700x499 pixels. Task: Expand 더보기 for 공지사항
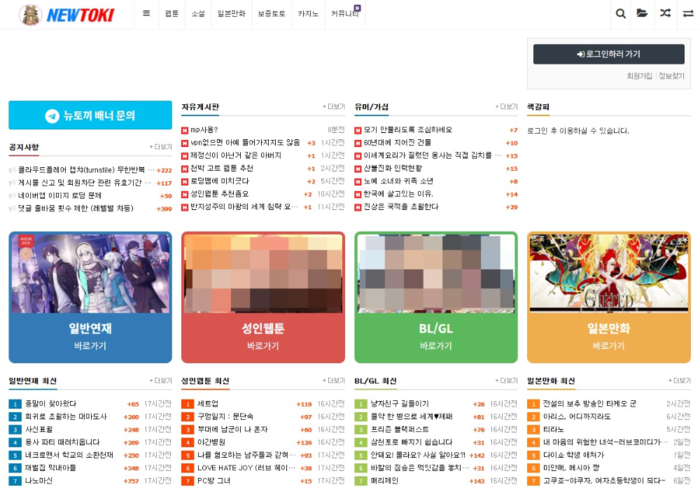coord(160,147)
